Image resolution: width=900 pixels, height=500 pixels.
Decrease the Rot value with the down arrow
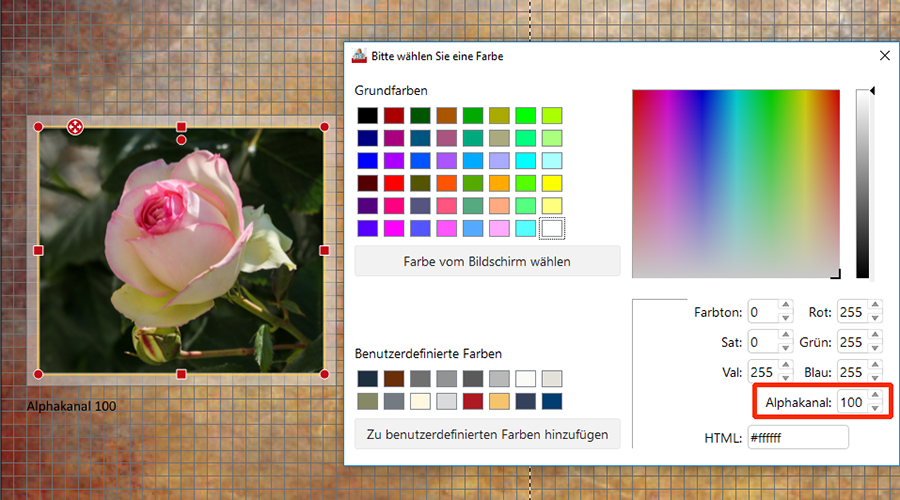point(875,318)
